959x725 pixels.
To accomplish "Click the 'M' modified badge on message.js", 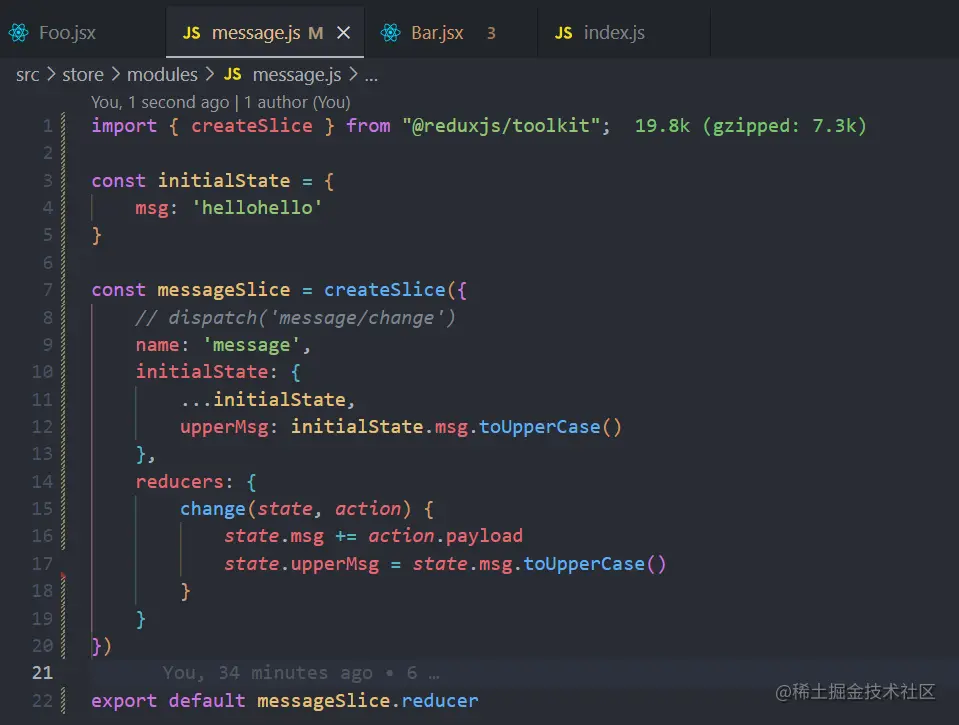I will pyautogui.click(x=316, y=33).
